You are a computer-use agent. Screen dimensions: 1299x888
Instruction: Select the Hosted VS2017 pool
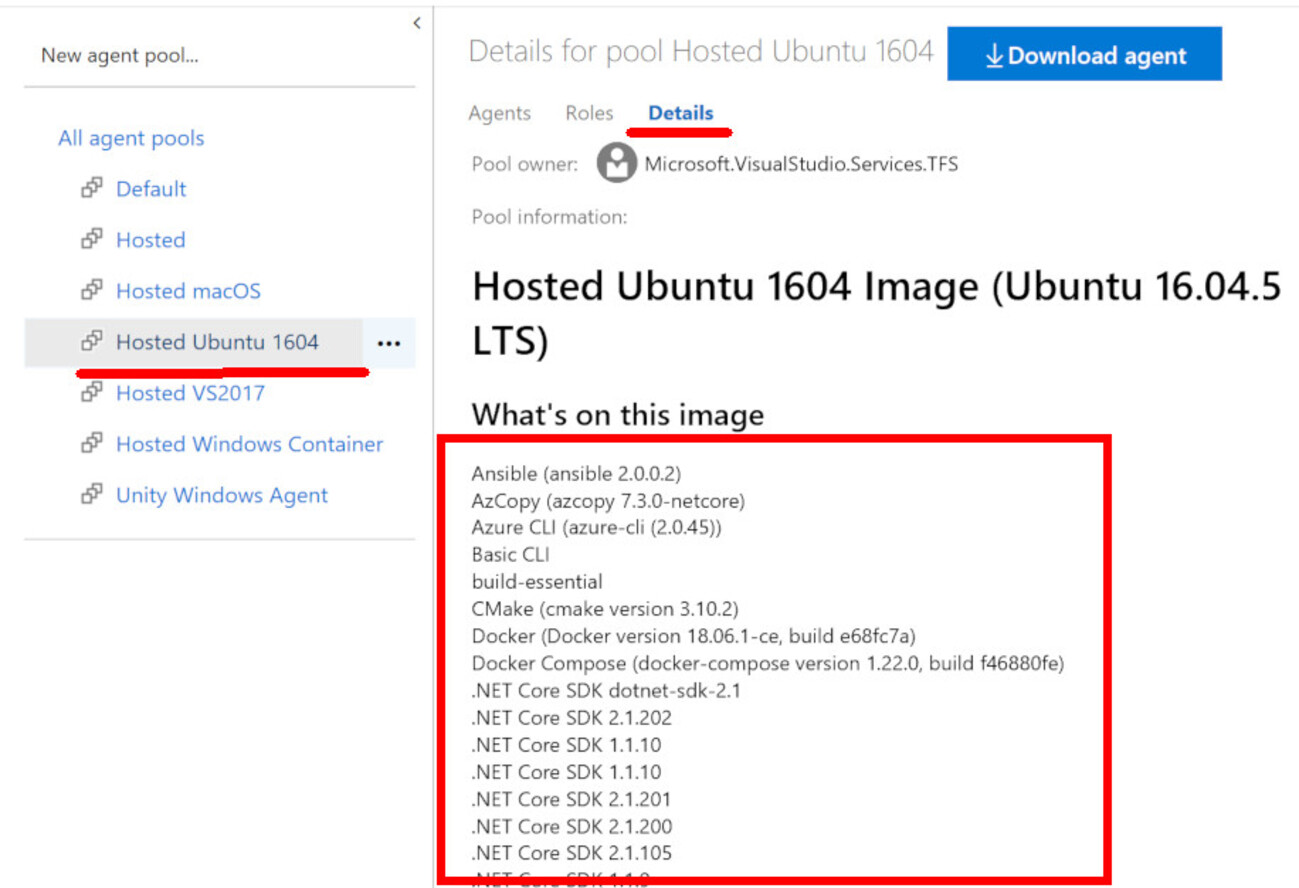[x=190, y=393]
